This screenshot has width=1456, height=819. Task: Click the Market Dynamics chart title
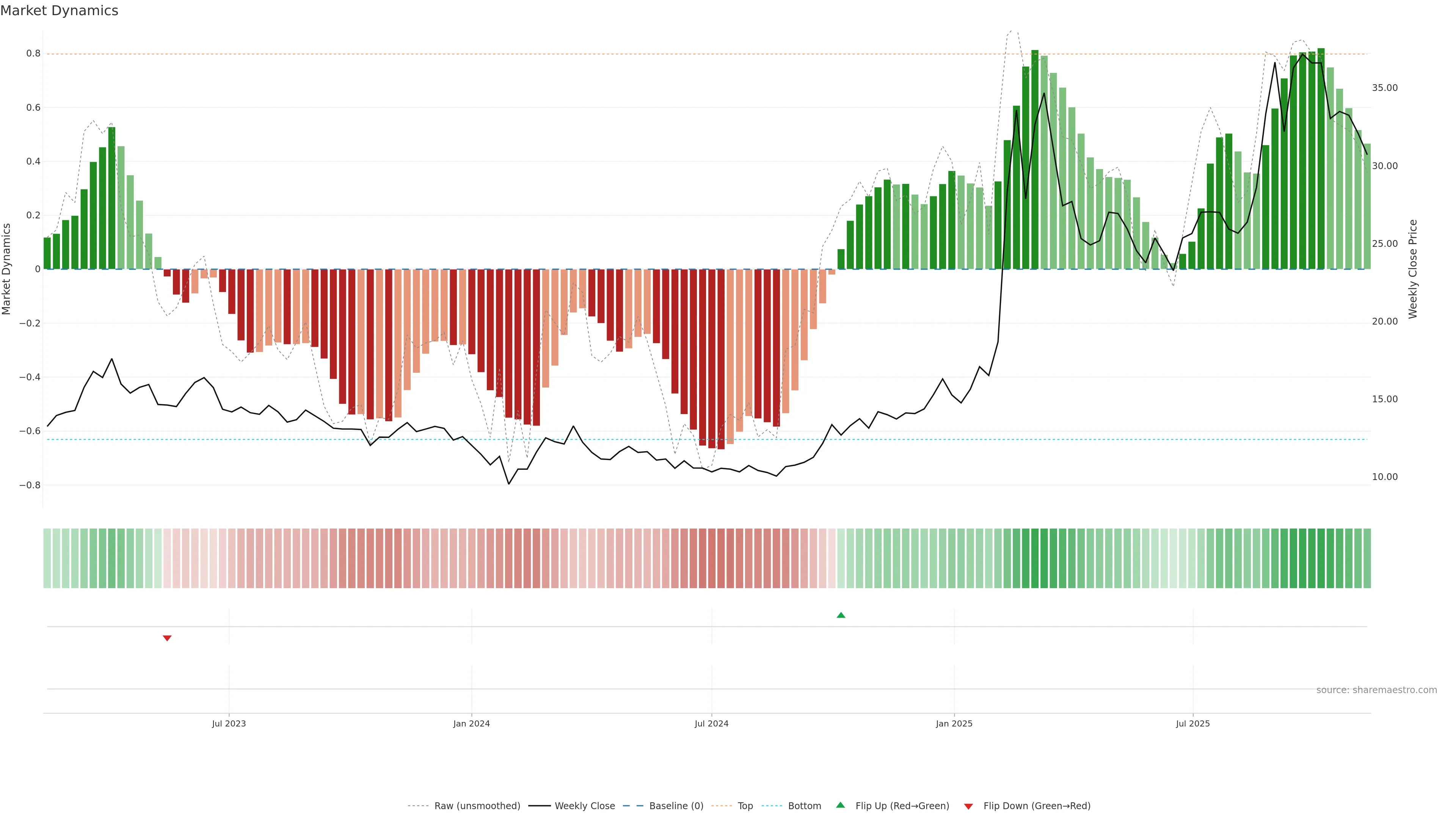click(x=60, y=11)
